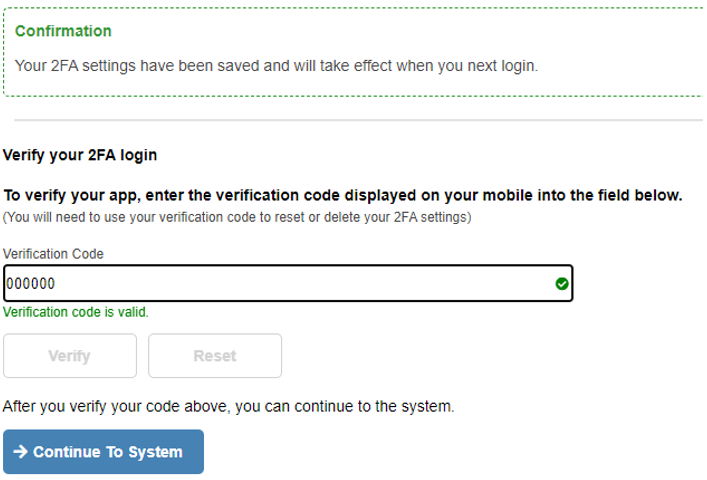The width and height of the screenshot is (707, 480).
Task: Click the arrow icon on Continue To System
Action: coord(20,451)
